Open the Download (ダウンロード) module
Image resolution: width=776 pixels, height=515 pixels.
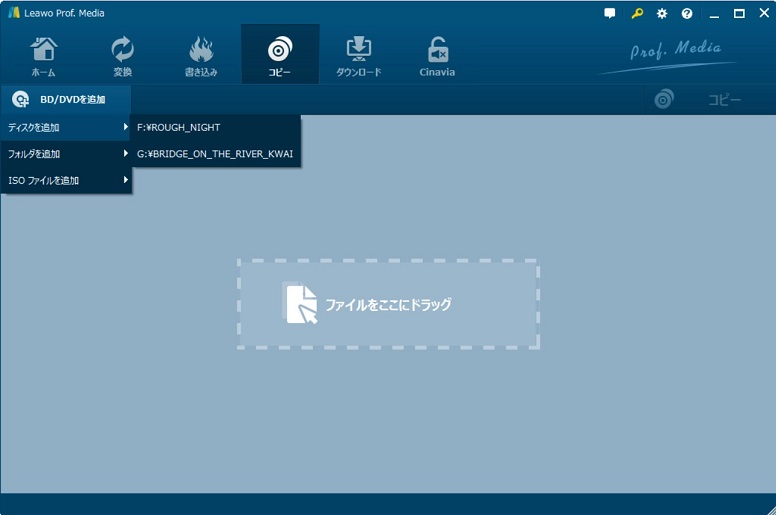pyautogui.click(x=358, y=56)
